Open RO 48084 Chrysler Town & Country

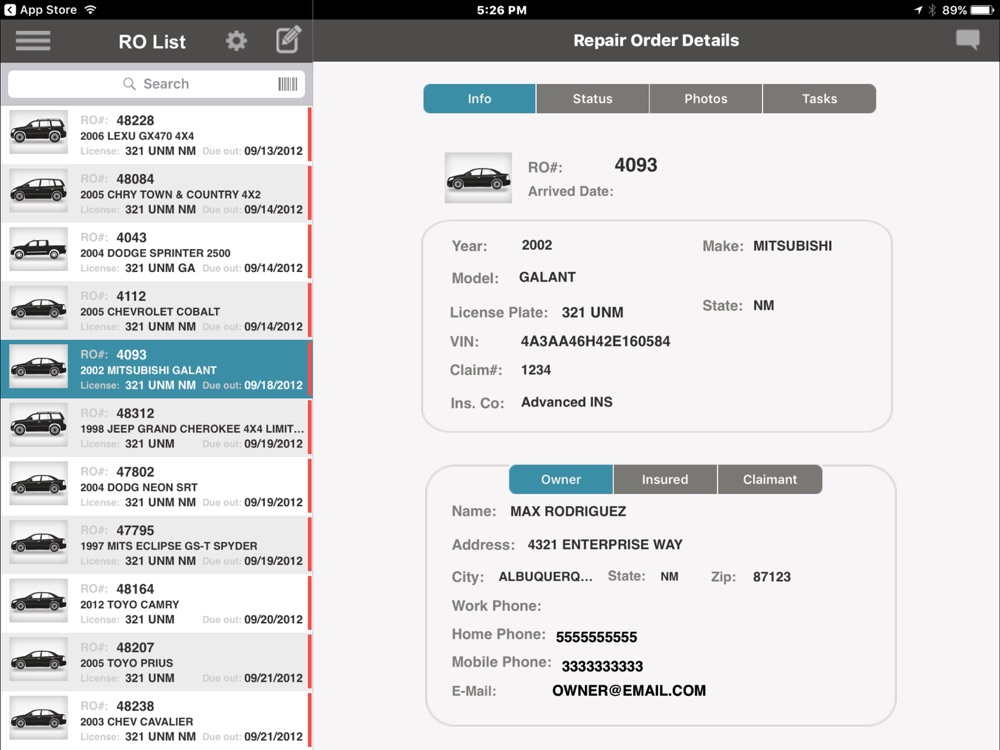click(x=156, y=194)
